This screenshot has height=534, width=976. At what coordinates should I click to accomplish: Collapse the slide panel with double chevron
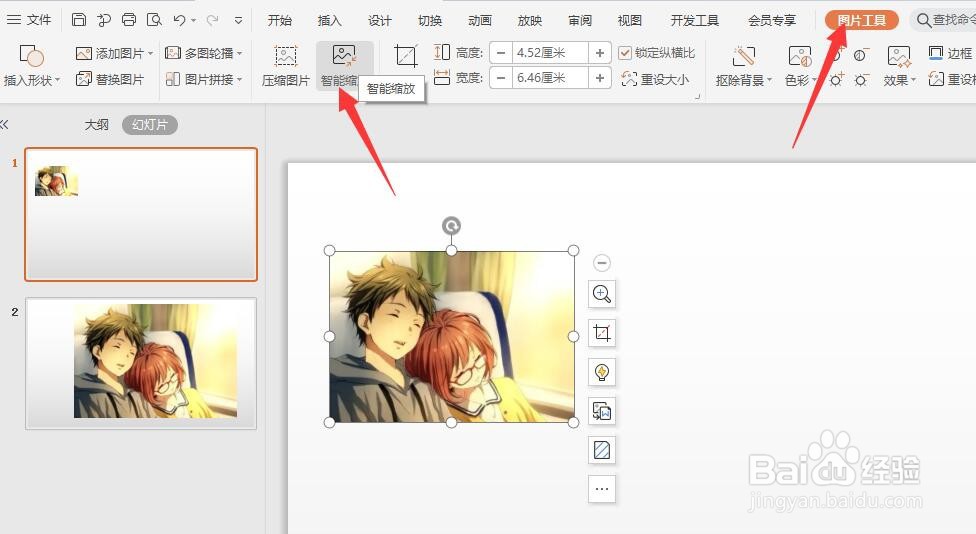coord(4,124)
